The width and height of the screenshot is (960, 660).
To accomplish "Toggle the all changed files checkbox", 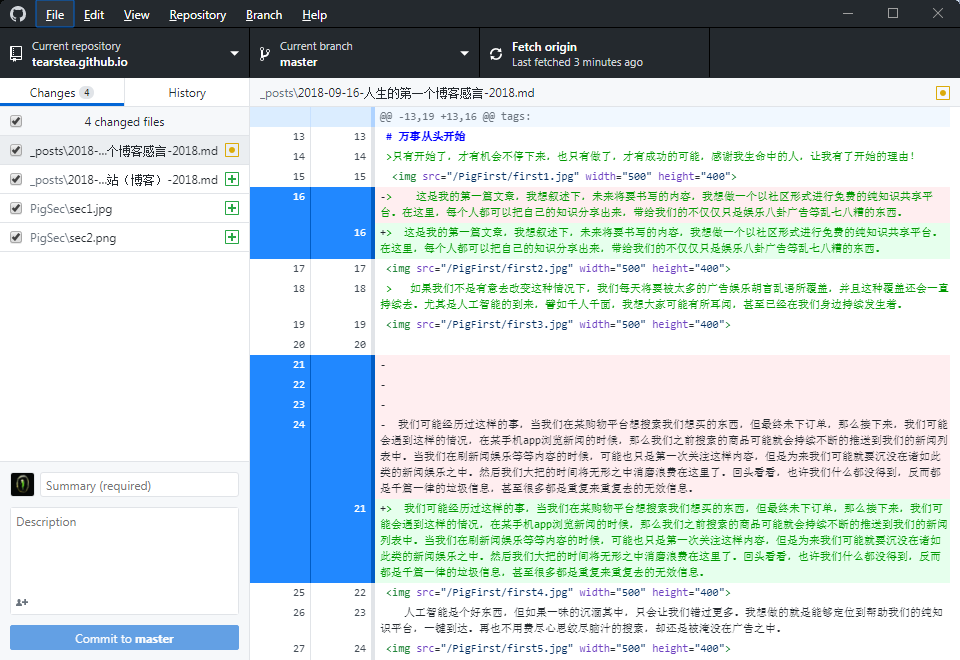I will click(x=17, y=121).
